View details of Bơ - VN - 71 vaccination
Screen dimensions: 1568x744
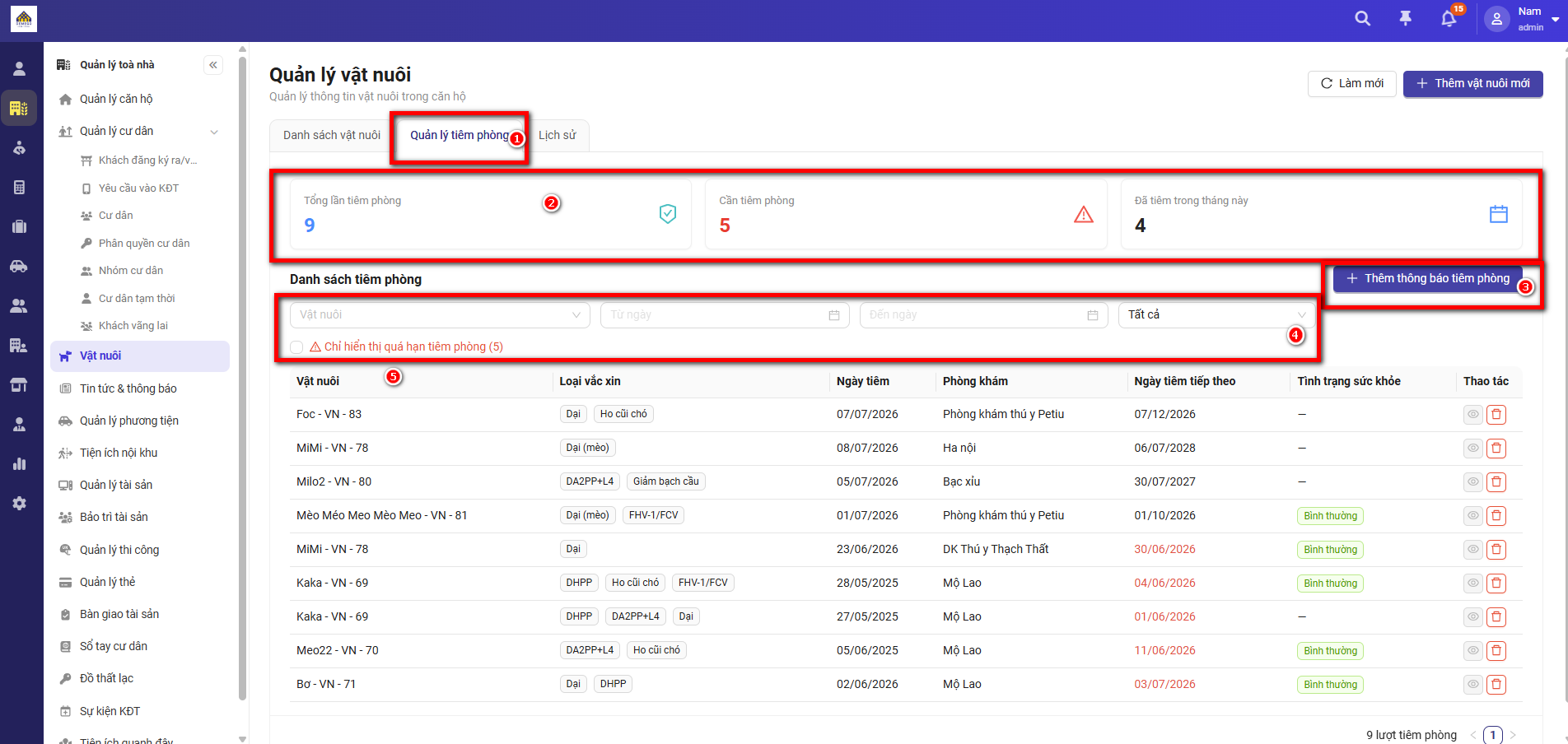(1473, 685)
